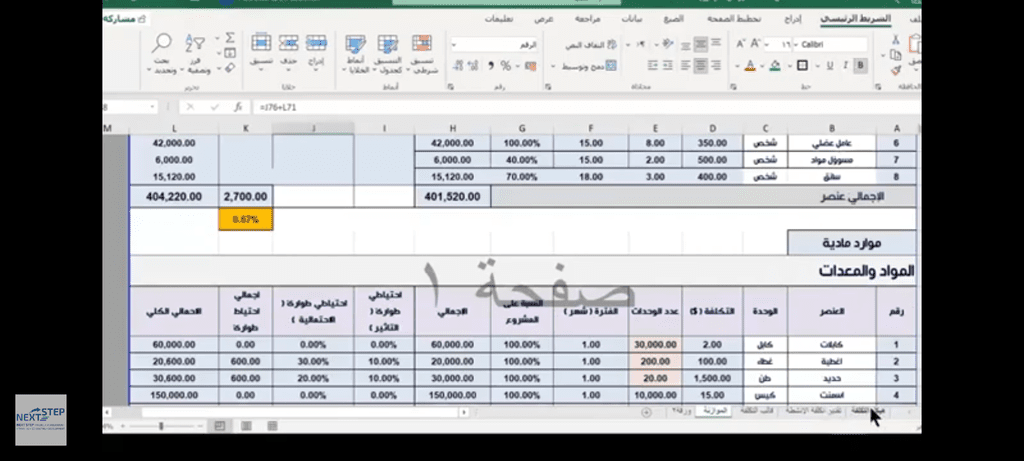This screenshot has width=1024, height=461.
Task: Toggle Italic formatting
Action: click(845, 66)
